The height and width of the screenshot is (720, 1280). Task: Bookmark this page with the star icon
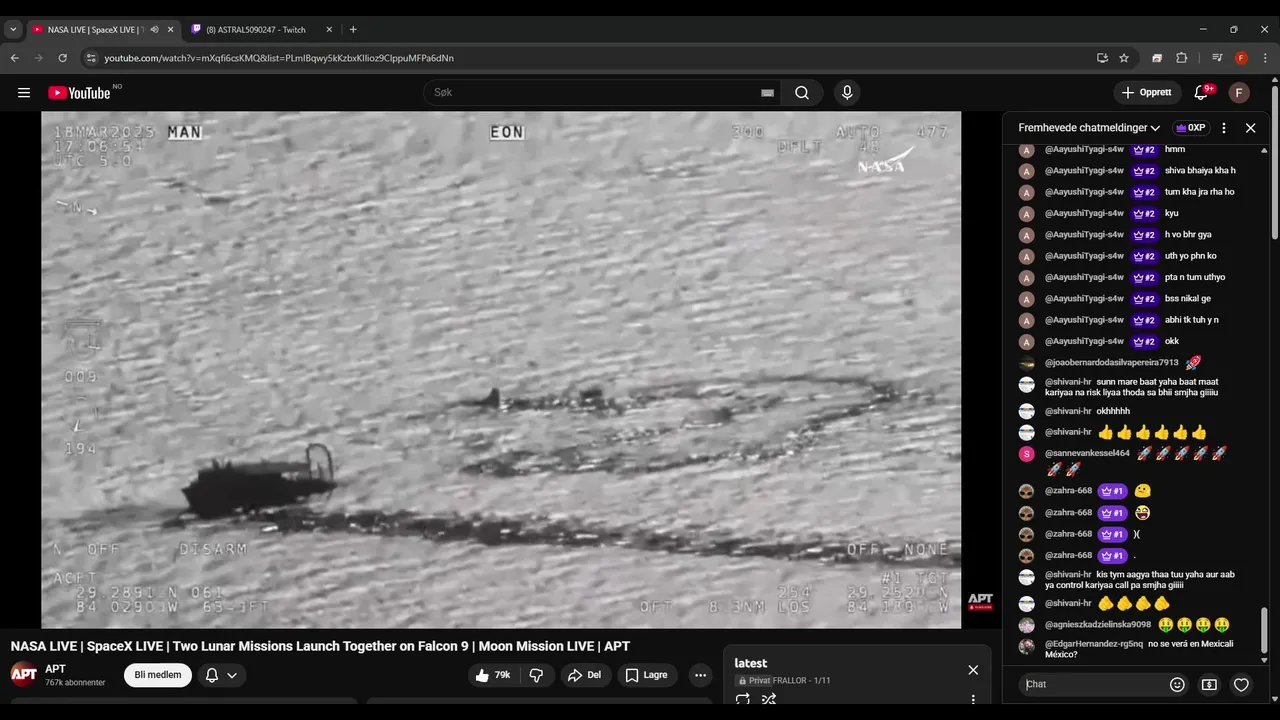pos(1124,58)
